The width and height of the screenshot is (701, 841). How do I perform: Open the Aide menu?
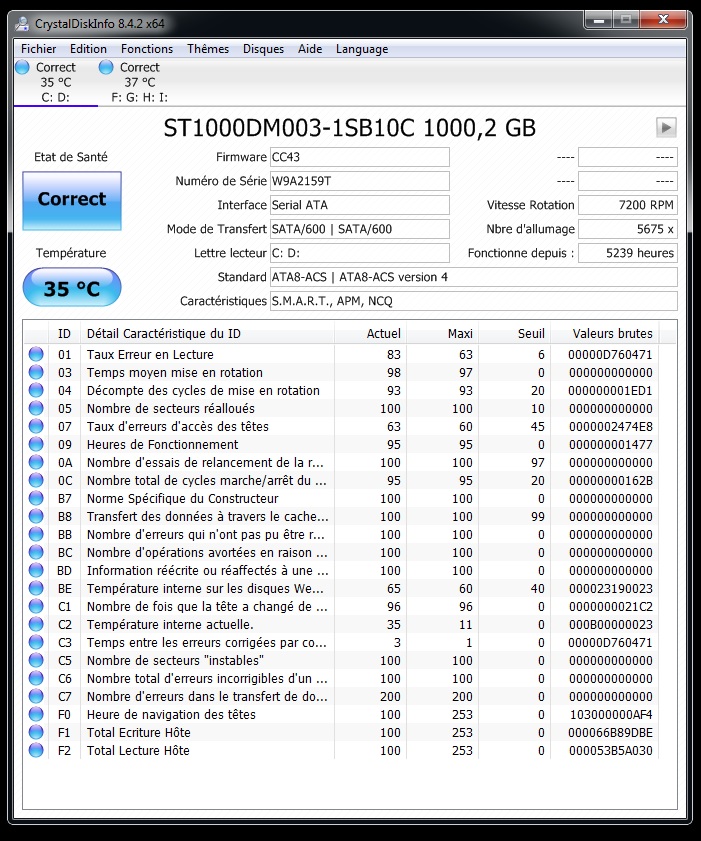pos(310,49)
